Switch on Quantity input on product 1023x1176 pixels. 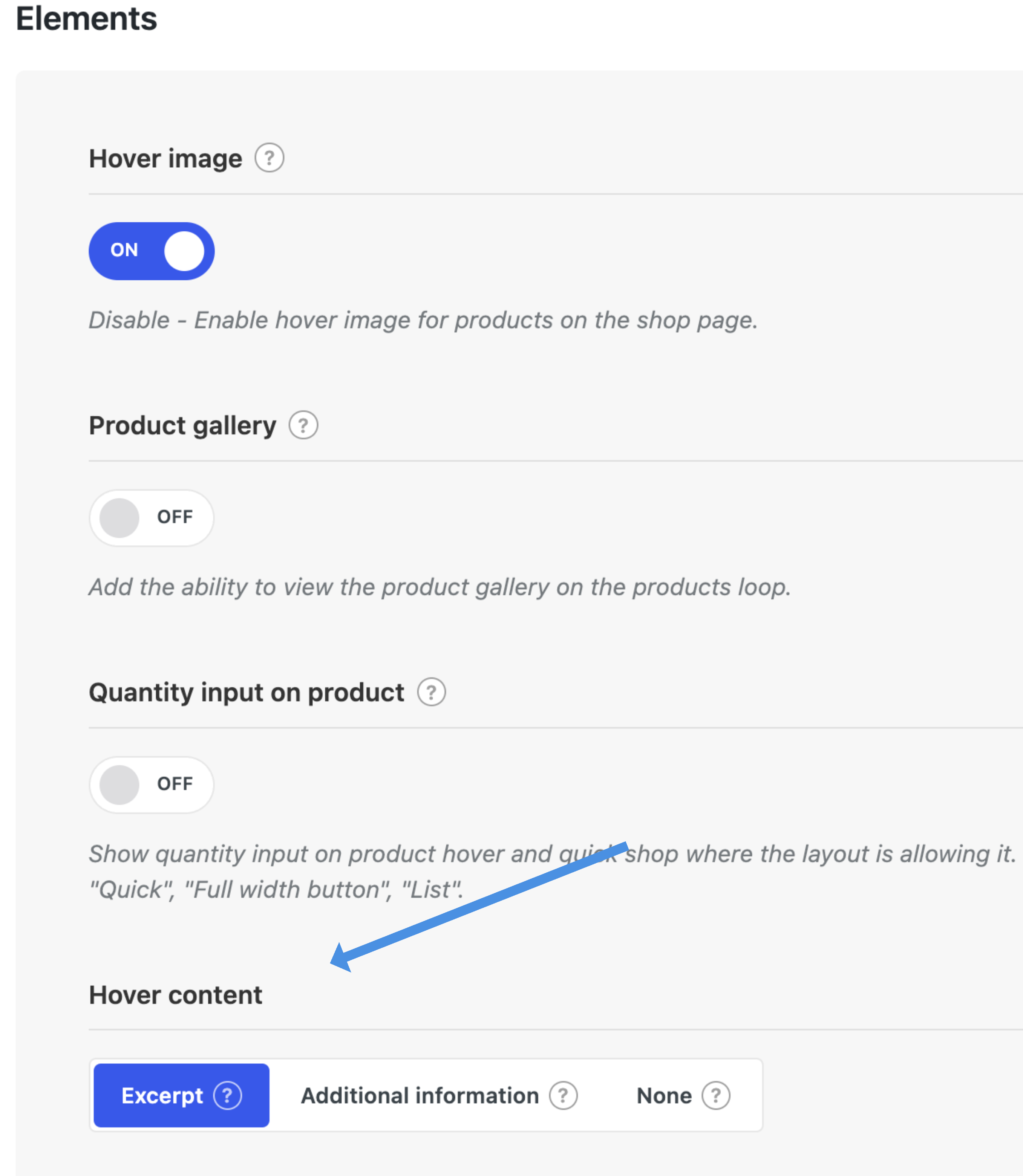pos(151,785)
